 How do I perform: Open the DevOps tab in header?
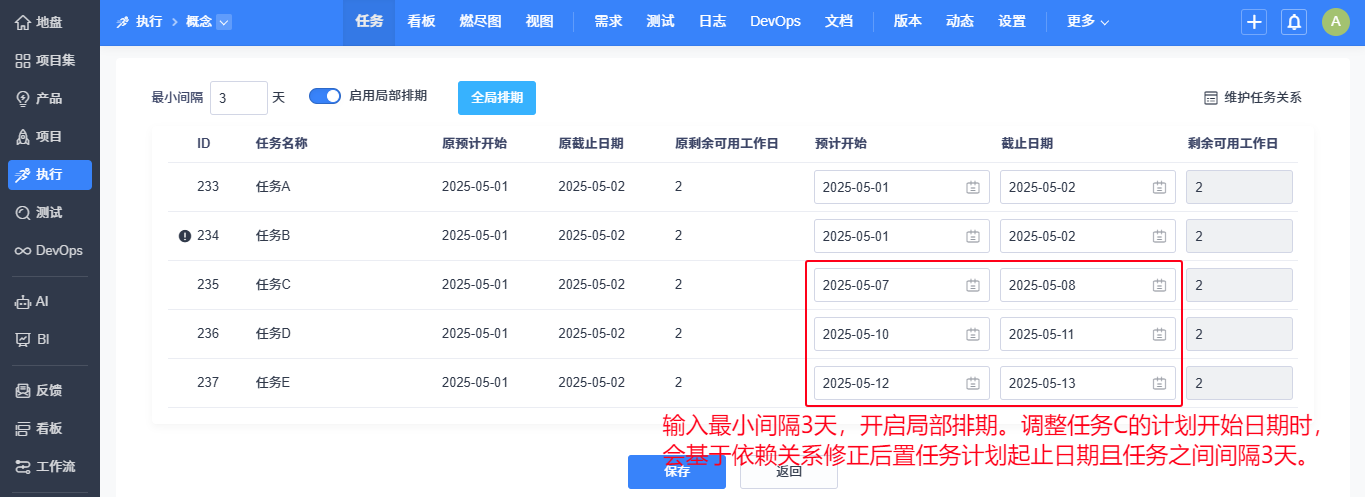point(775,22)
